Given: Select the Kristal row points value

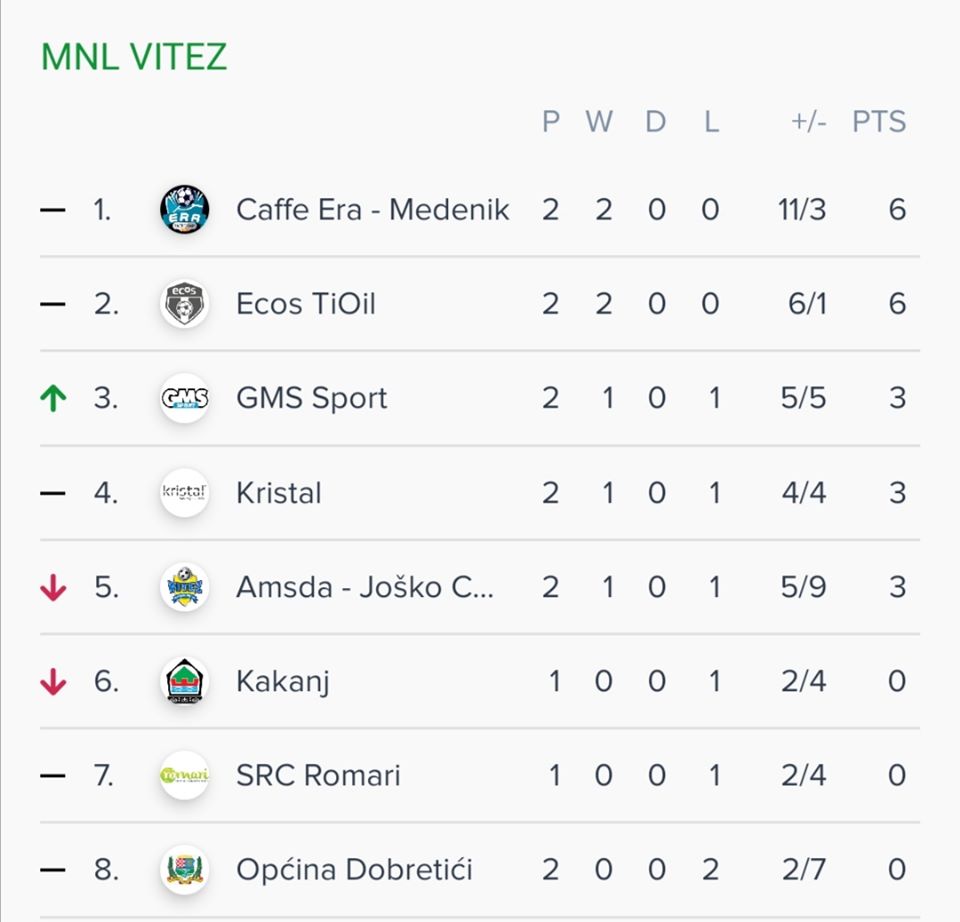Looking at the screenshot, I should pyautogui.click(x=897, y=493).
